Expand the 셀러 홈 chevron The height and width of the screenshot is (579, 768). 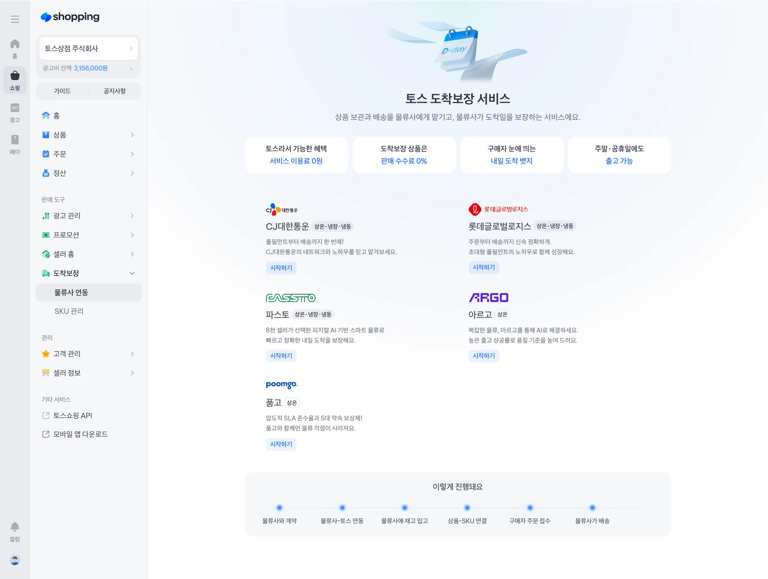tap(132, 254)
